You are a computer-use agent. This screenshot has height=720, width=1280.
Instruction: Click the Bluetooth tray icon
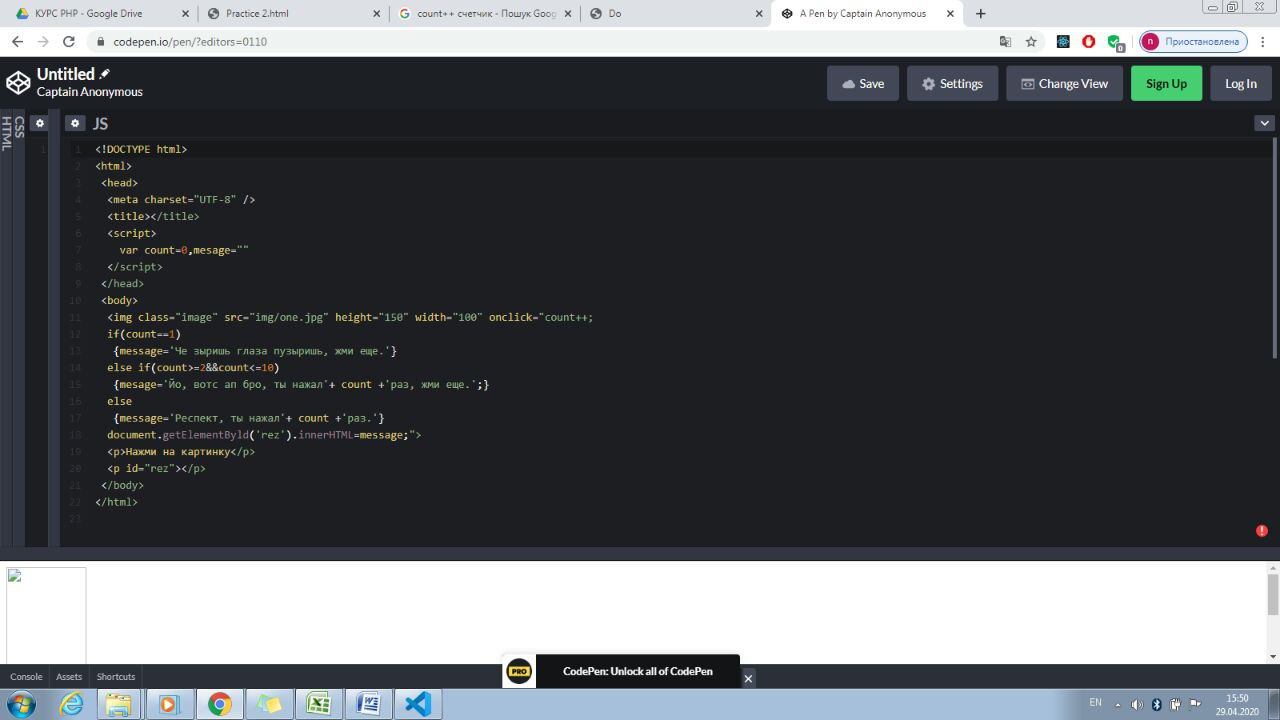coord(1157,704)
